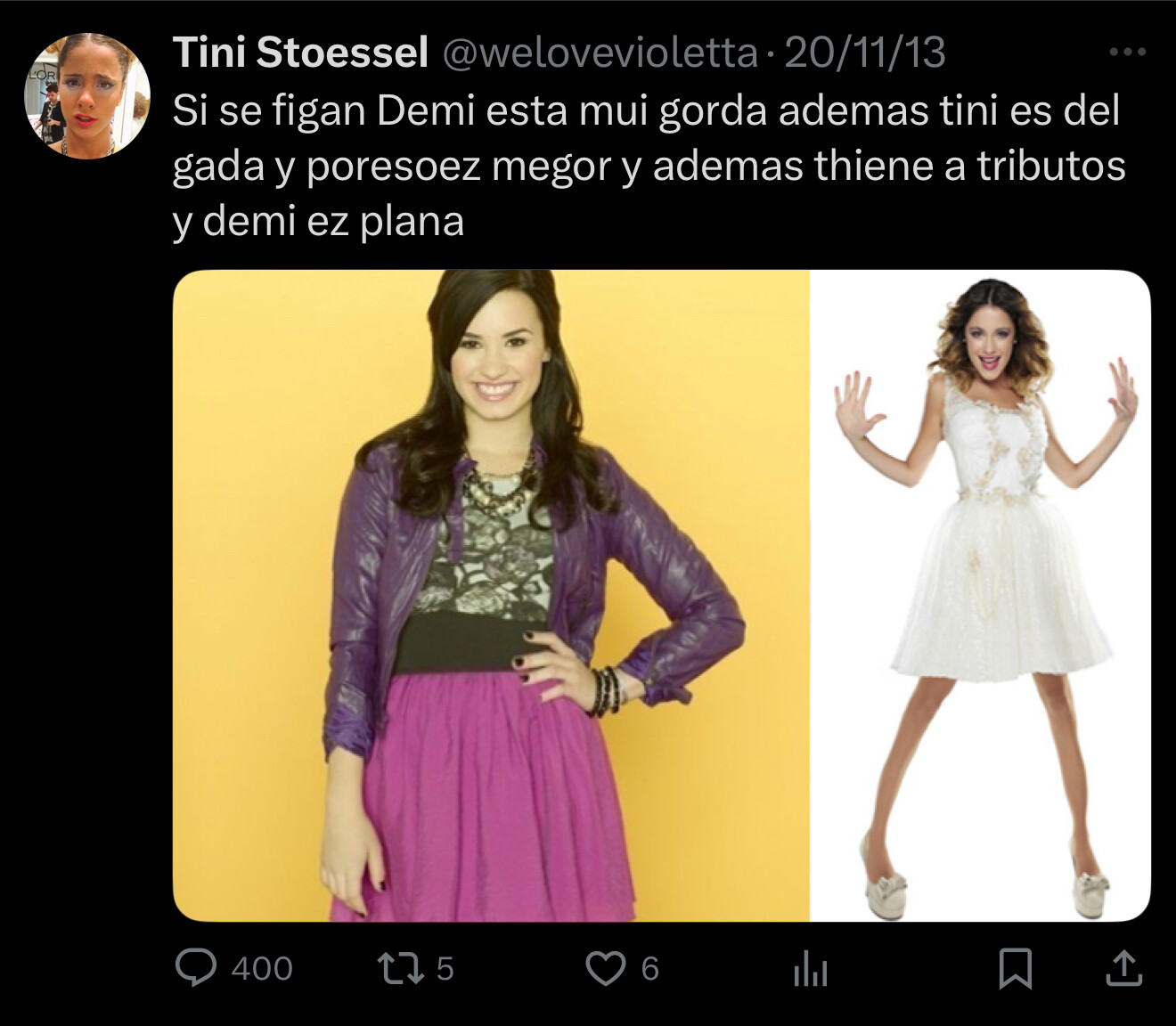Open photo with yellow background
The height and width of the screenshot is (1026, 1176).
click(x=491, y=595)
